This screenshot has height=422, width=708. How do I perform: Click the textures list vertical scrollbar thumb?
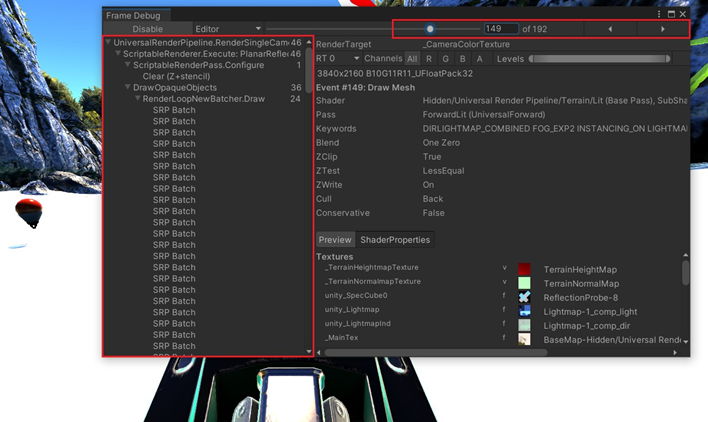(685, 272)
